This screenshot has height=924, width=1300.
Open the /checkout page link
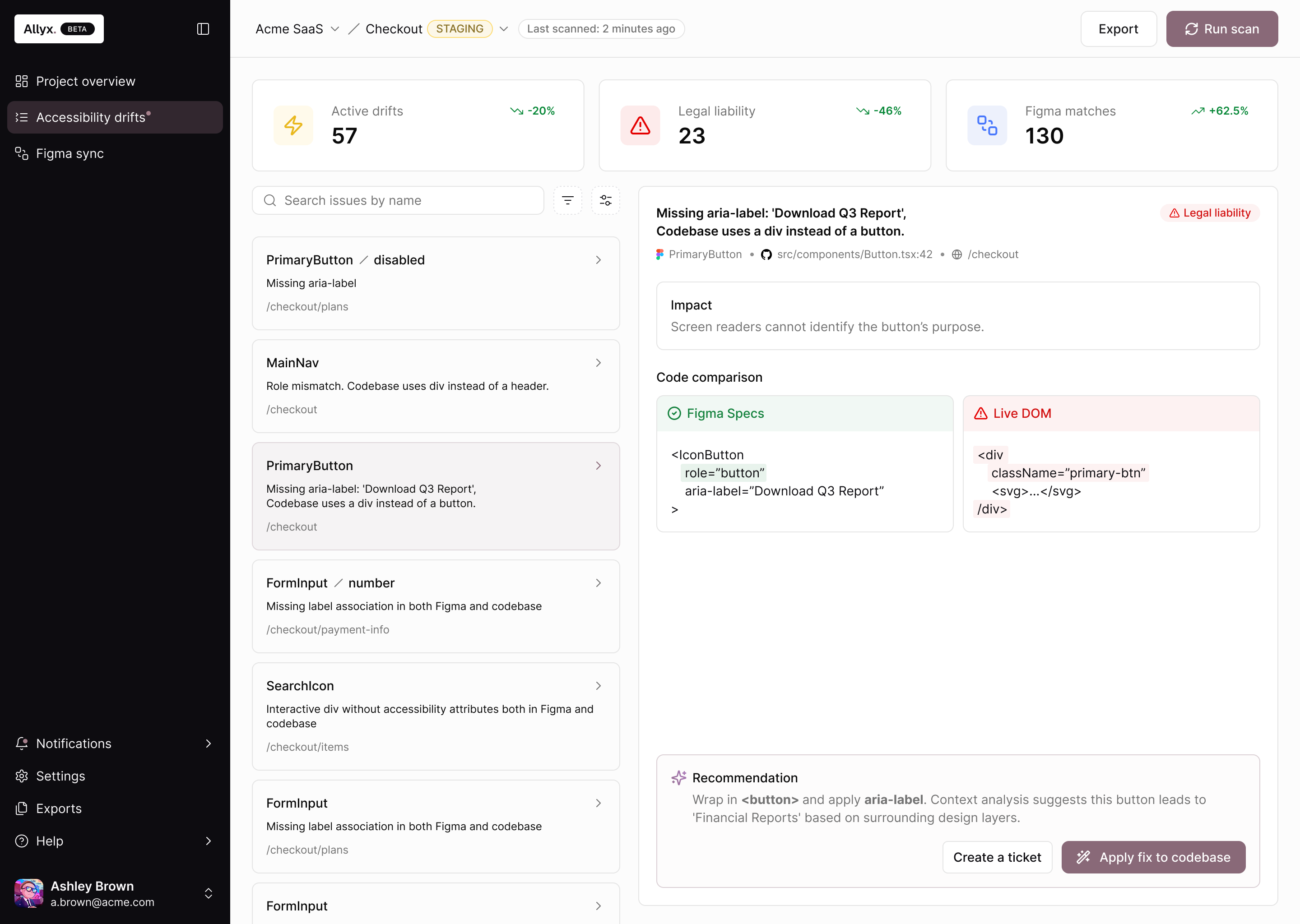click(x=993, y=254)
